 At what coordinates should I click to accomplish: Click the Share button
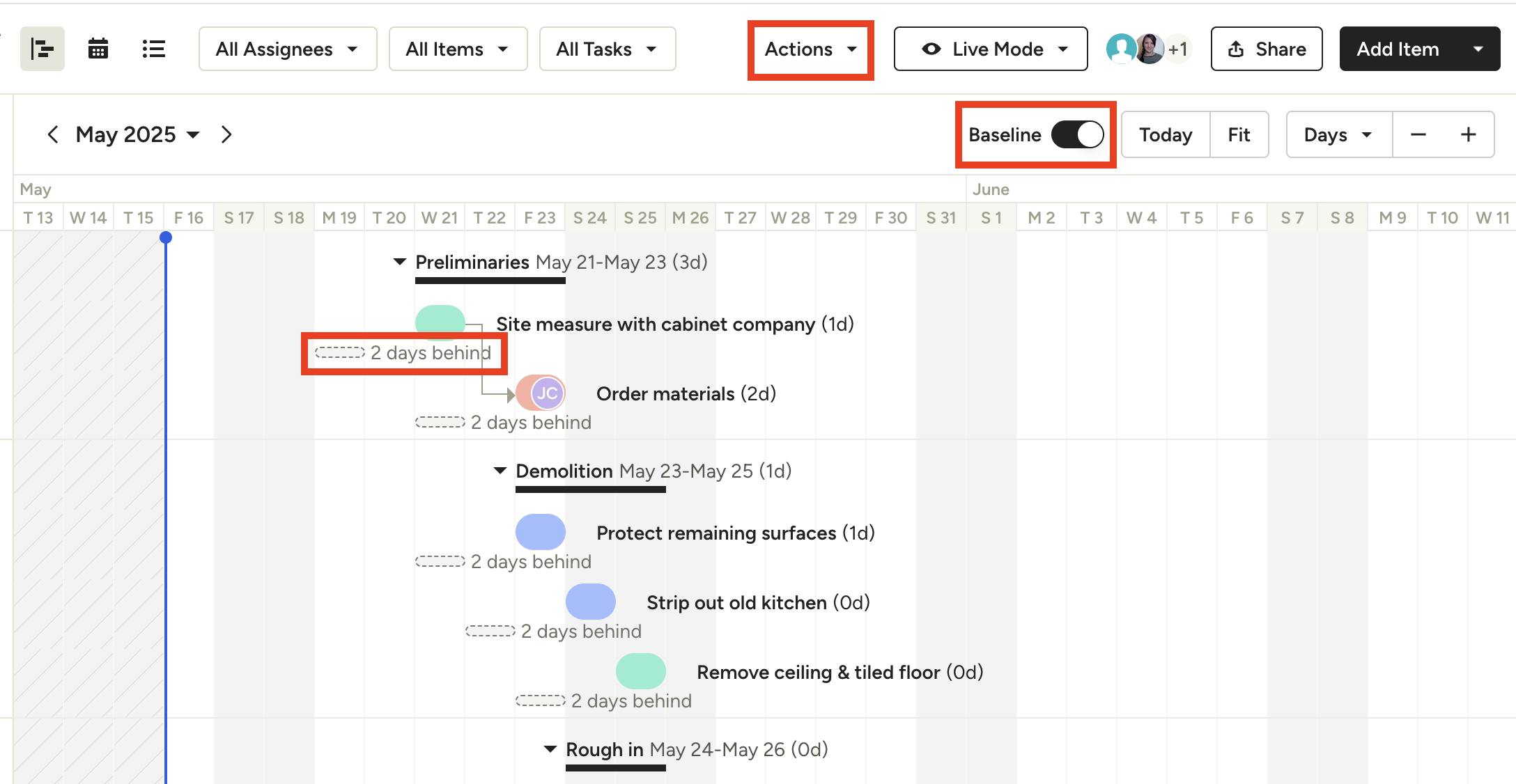pos(1266,49)
